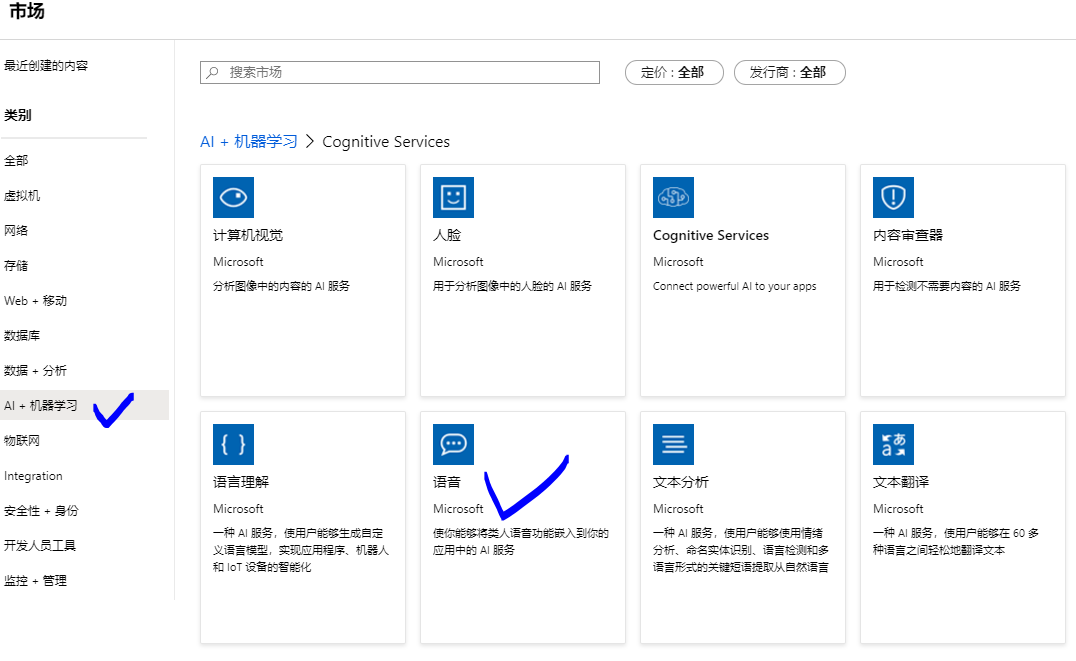Switch to the 数据库 category

point(24,336)
